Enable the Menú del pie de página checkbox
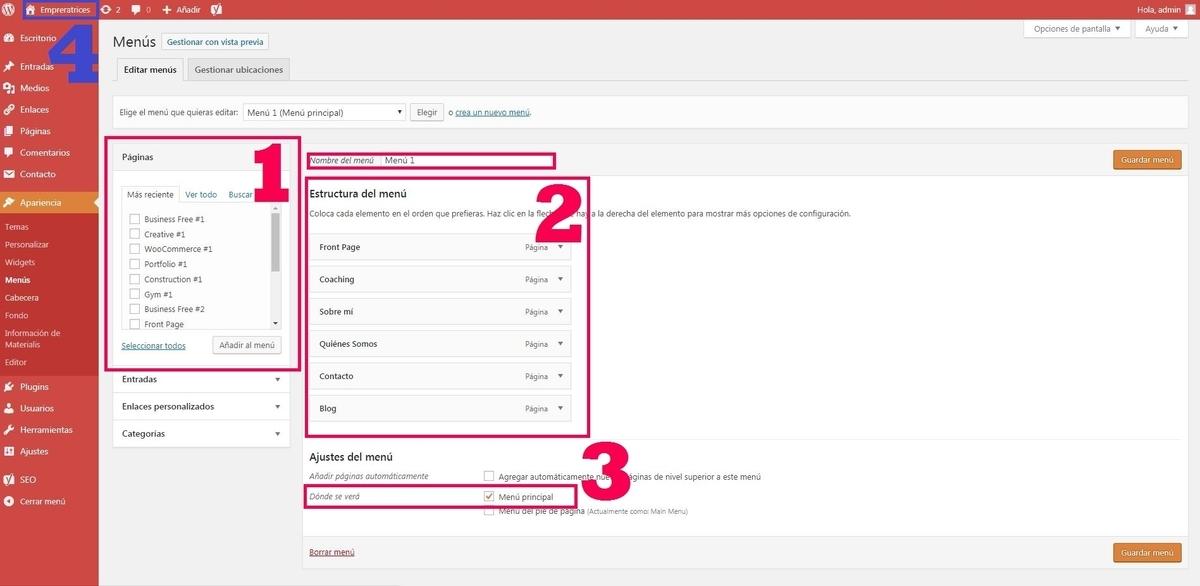Screen dimensions: 1200x586 pos(489,510)
